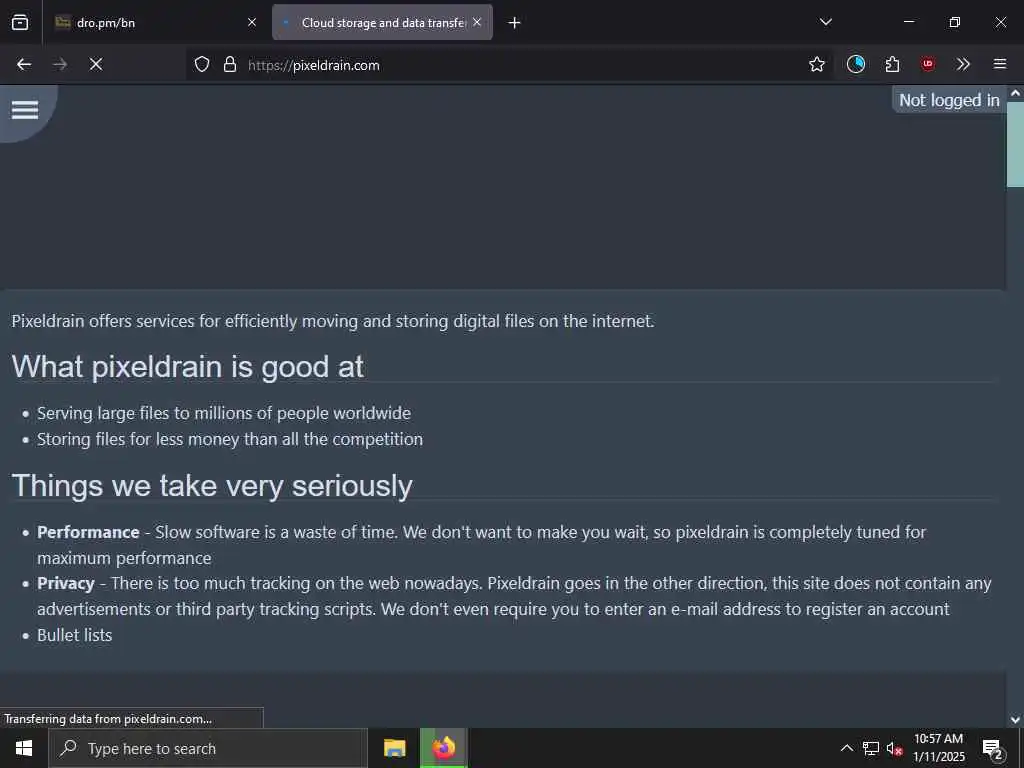Show more tools overflow chevron
The image size is (1024, 768).
963,64
